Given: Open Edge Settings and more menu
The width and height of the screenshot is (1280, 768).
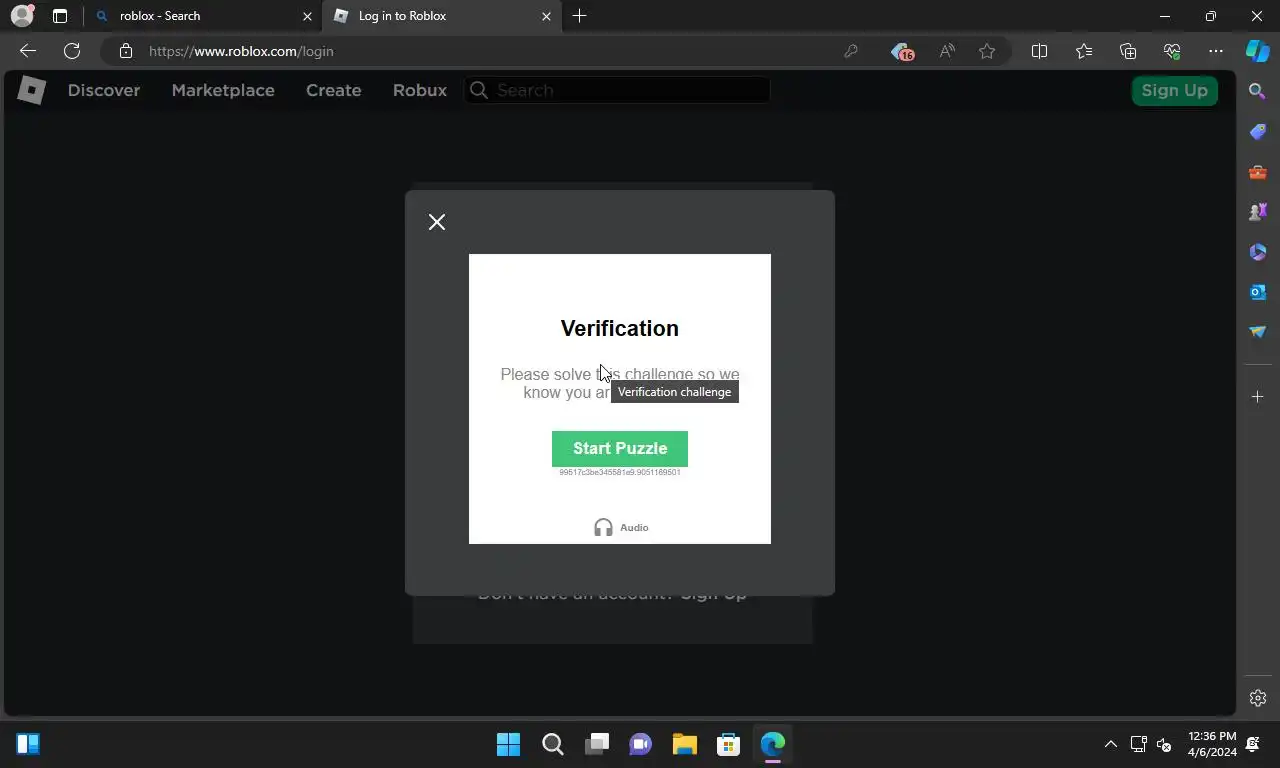Looking at the screenshot, I should click(x=1216, y=51).
